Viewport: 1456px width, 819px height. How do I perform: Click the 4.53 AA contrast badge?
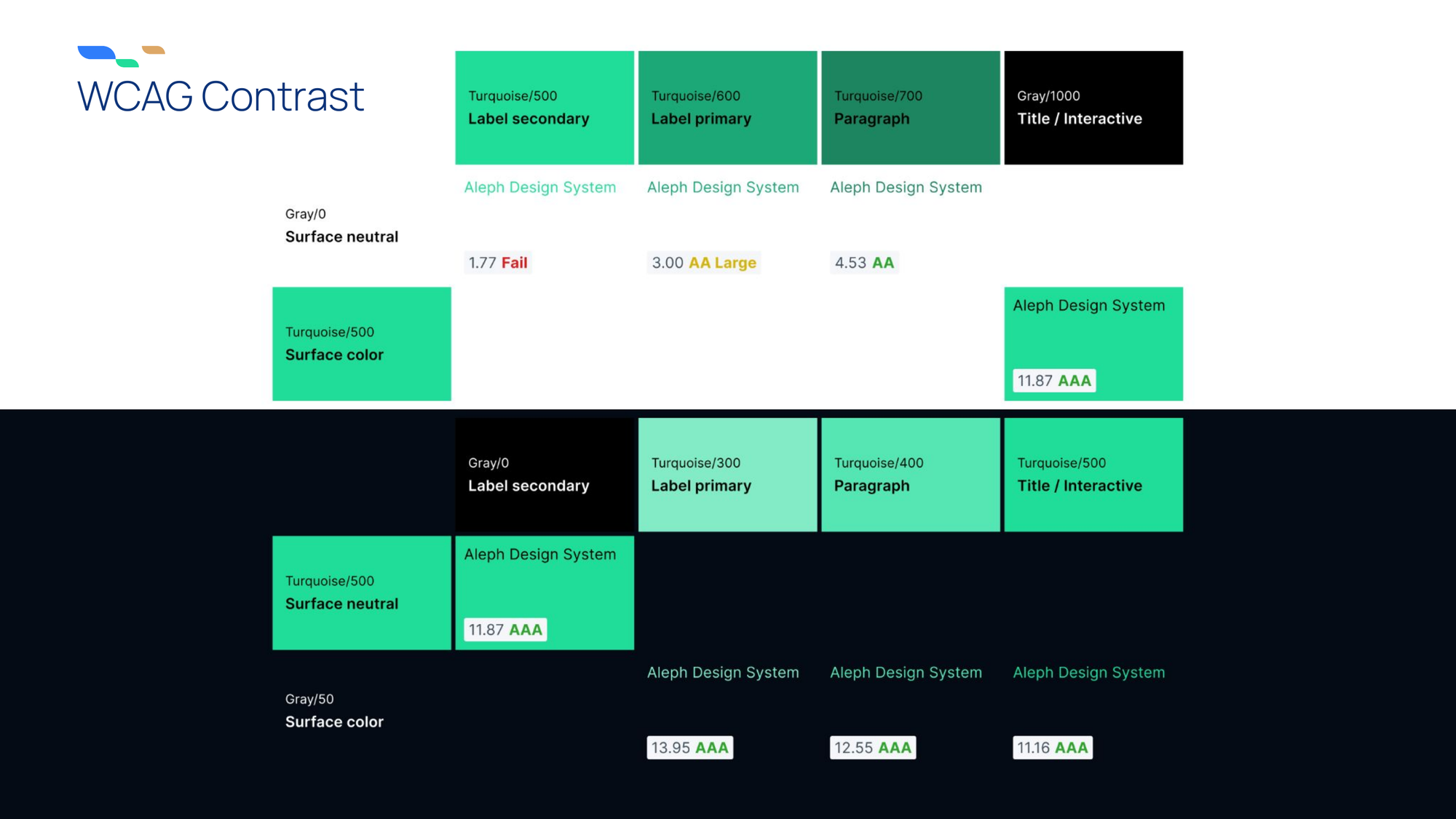tap(864, 263)
